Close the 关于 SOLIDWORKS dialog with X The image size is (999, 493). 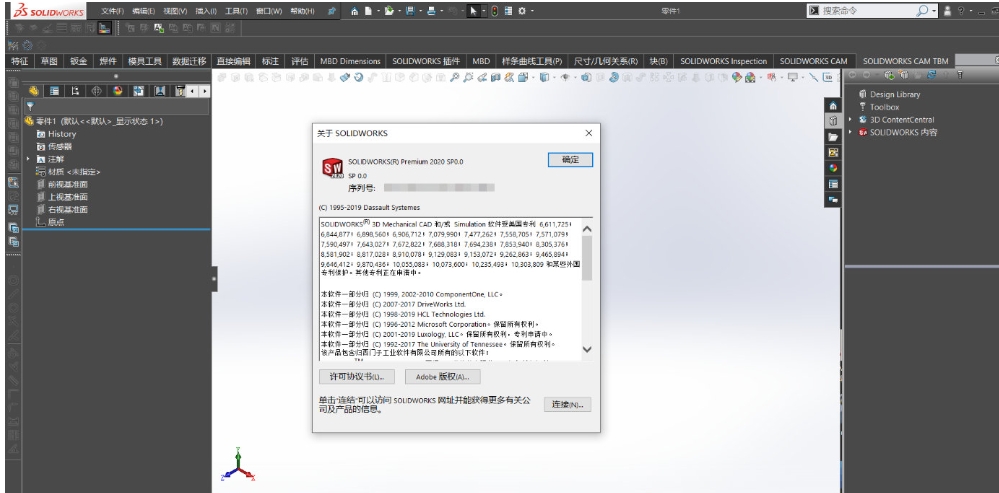click(x=589, y=133)
